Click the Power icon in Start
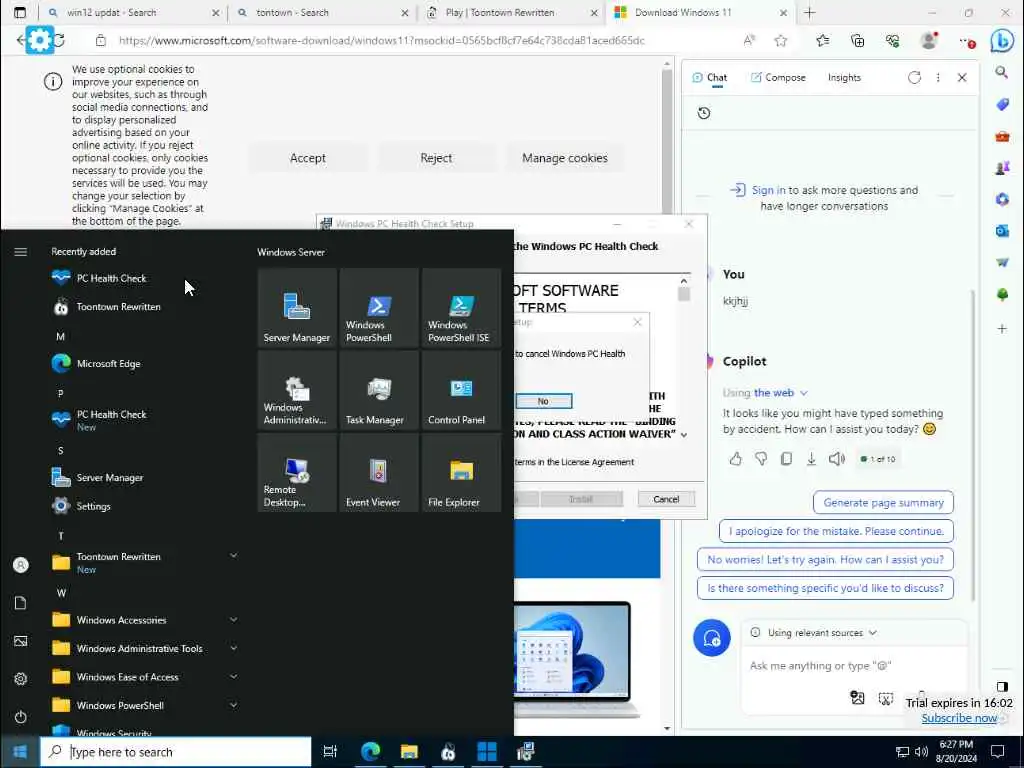Image resolution: width=1024 pixels, height=768 pixels. 21,717
